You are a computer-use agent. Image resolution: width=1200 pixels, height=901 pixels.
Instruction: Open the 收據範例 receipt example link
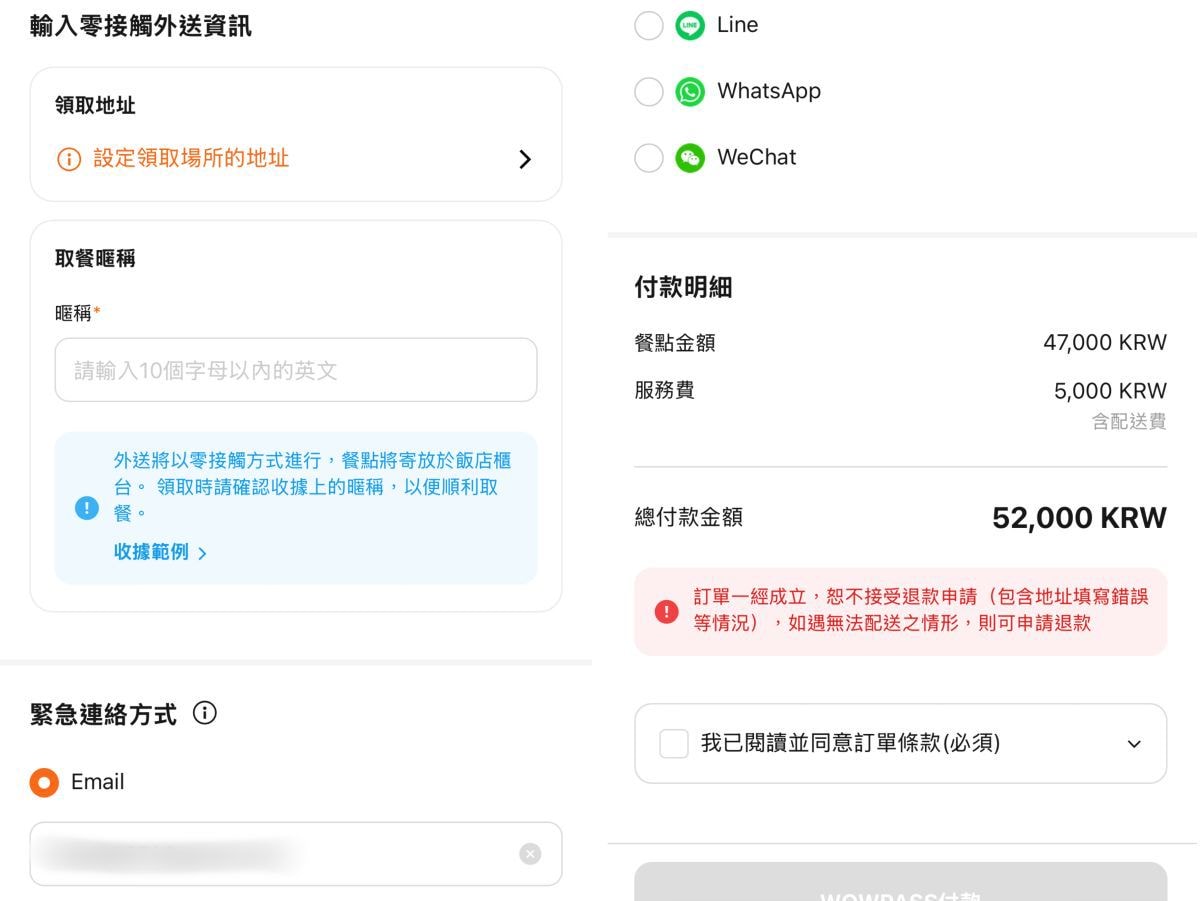point(161,552)
